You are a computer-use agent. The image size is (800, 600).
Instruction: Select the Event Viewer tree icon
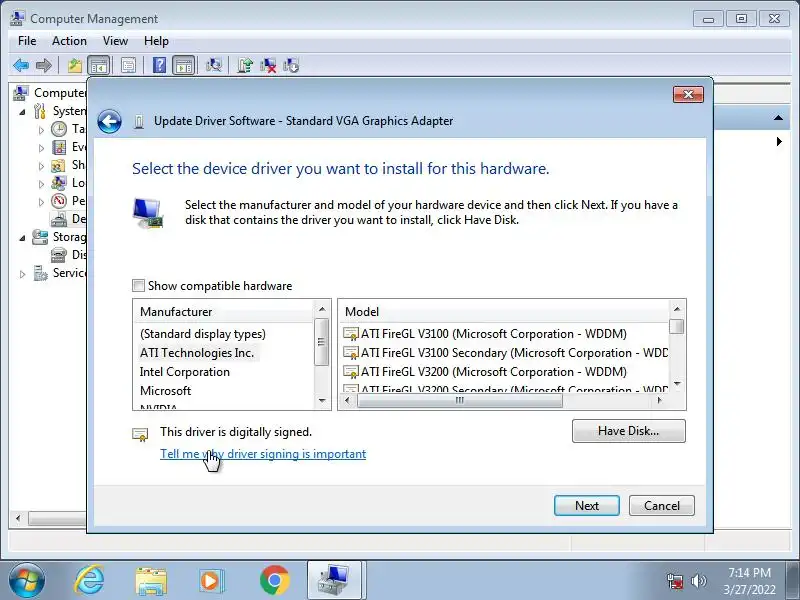pos(59,147)
